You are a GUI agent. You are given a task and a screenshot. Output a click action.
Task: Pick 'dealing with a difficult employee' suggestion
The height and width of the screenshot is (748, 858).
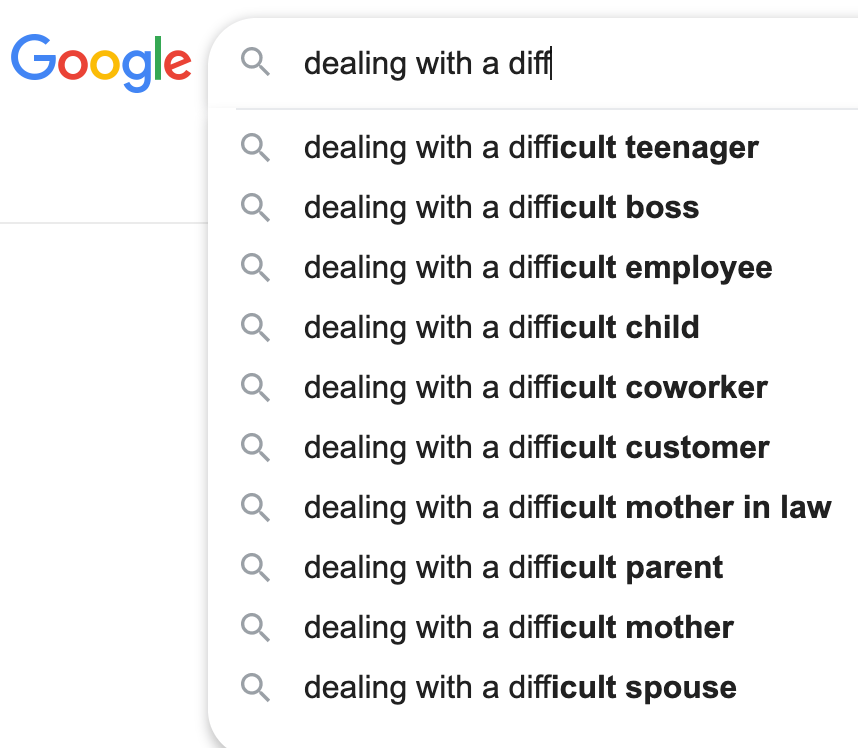(538, 268)
